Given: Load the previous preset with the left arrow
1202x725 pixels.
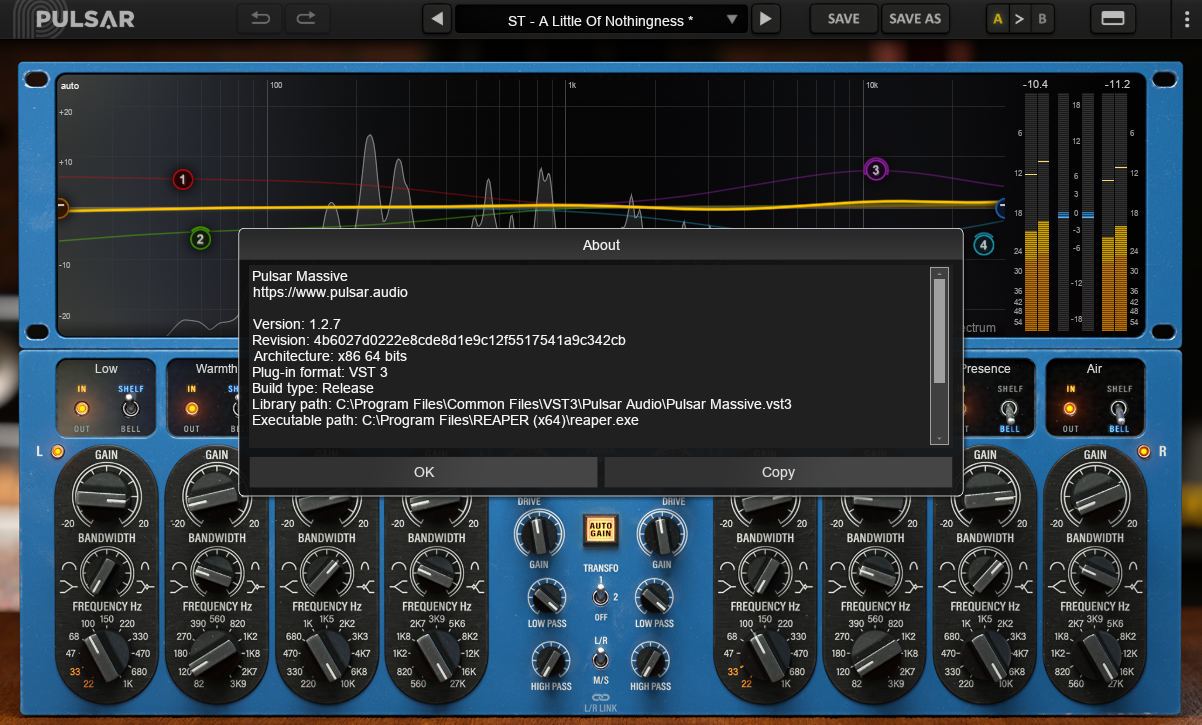Looking at the screenshot, I should [x=436, y=19].
